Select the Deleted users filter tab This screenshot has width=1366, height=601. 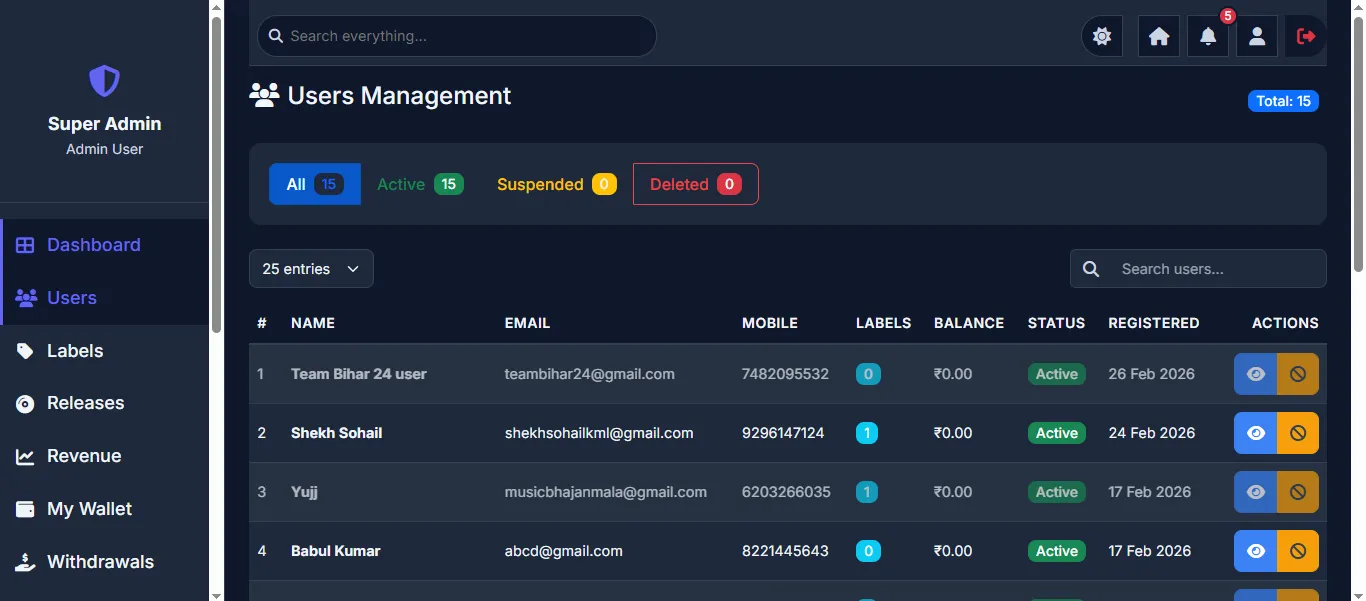point(696,184)
